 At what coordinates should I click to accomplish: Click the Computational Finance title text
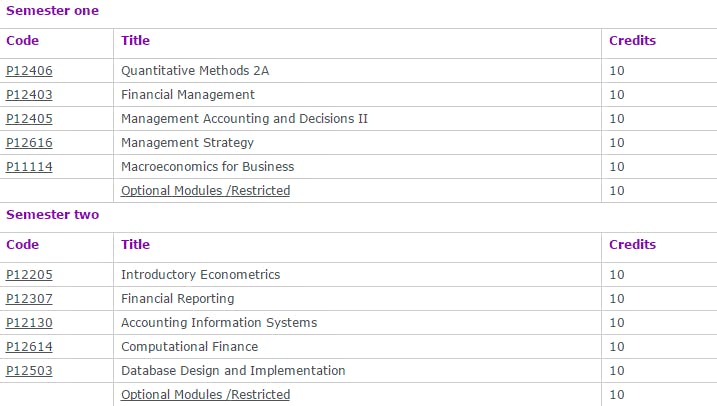189,347
